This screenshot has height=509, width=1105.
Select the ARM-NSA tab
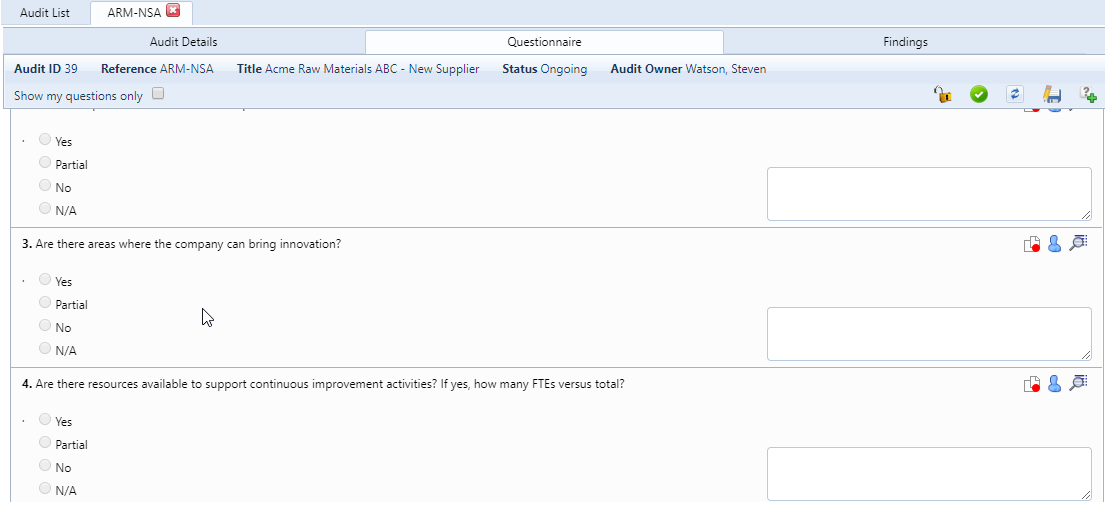coord(134,13)
